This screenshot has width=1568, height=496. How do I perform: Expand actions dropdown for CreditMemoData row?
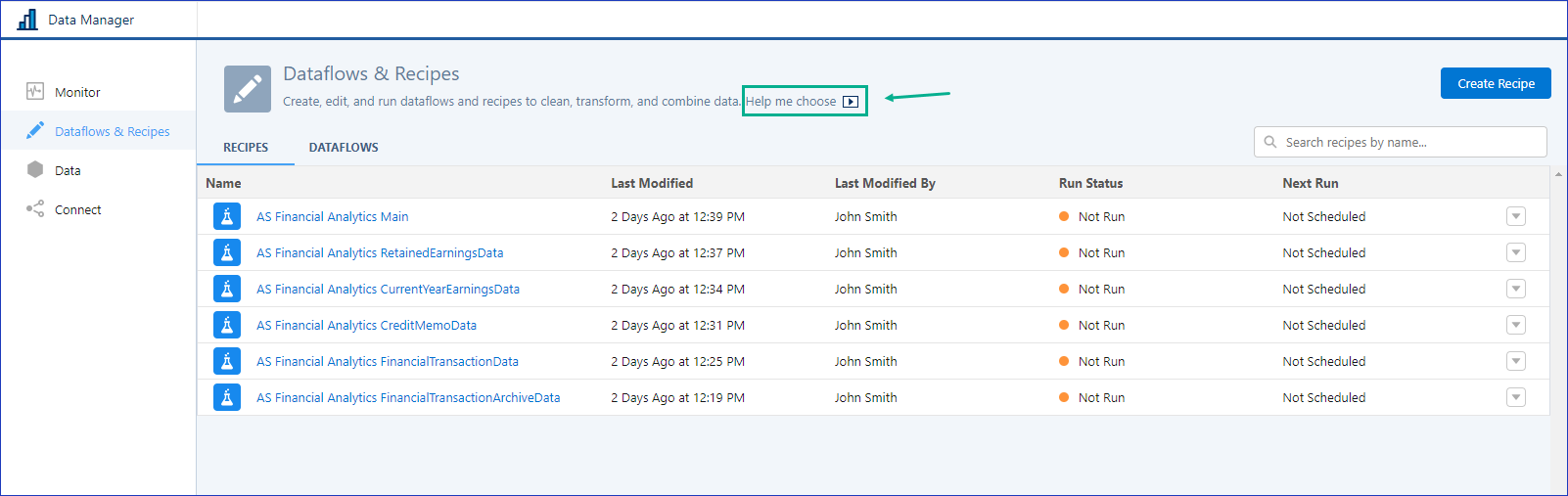[1516, 325]
